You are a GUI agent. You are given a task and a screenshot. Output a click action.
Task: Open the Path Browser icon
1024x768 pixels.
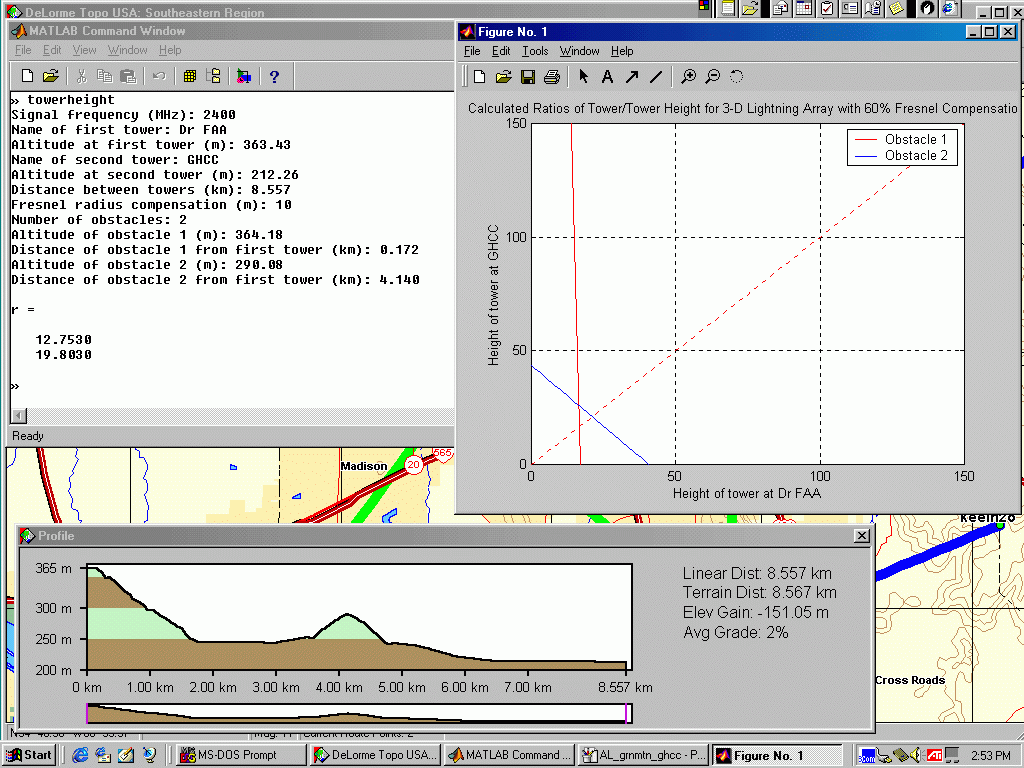coord(214,76)
